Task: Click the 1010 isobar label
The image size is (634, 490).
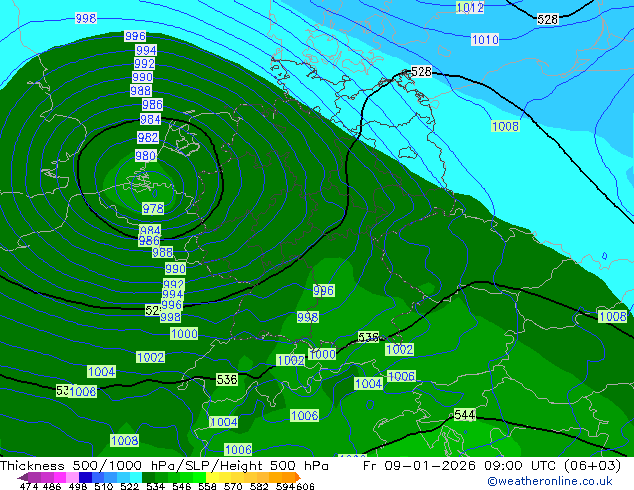Action: tap(485, 40)
